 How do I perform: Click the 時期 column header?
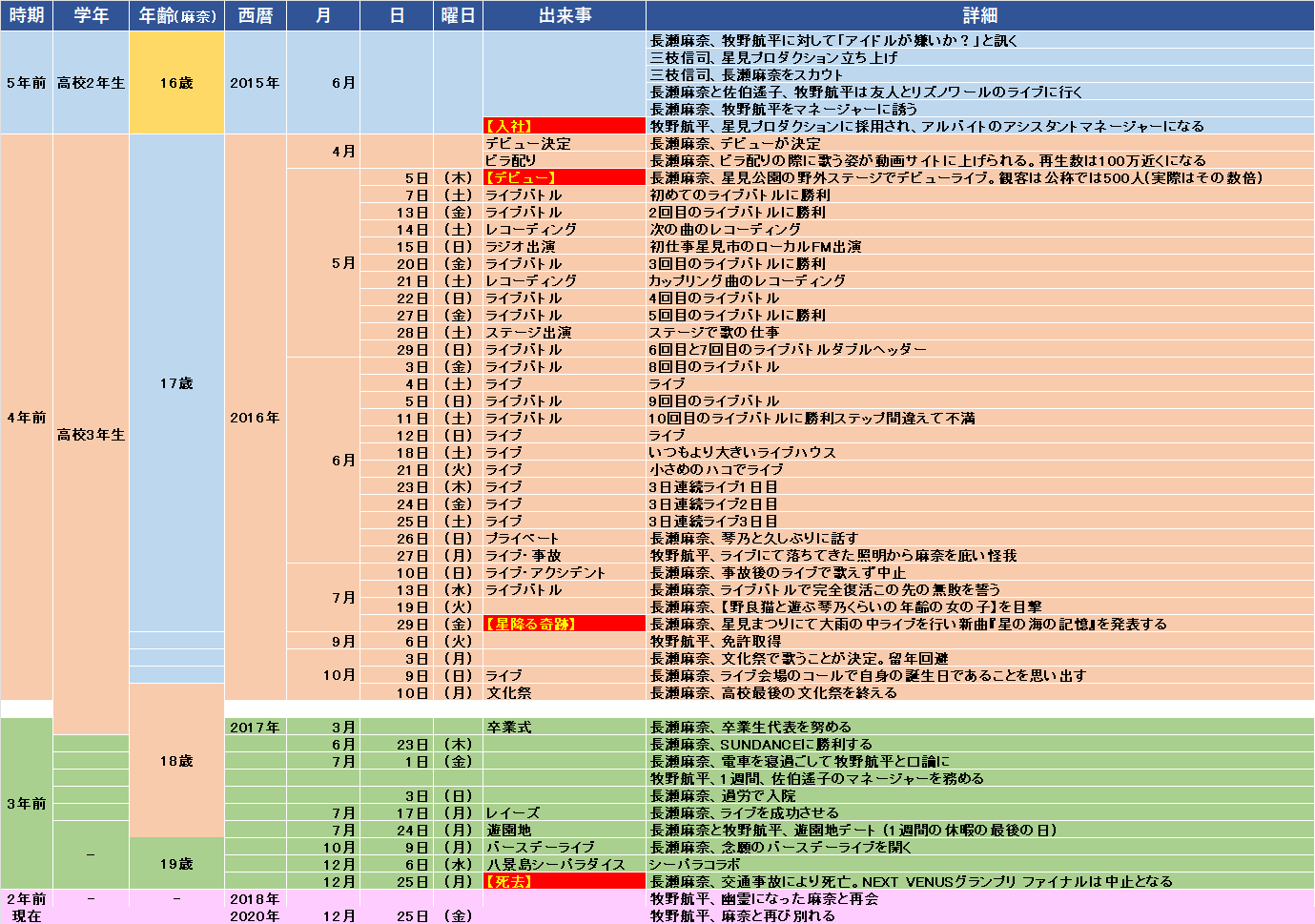pos(27,15)
